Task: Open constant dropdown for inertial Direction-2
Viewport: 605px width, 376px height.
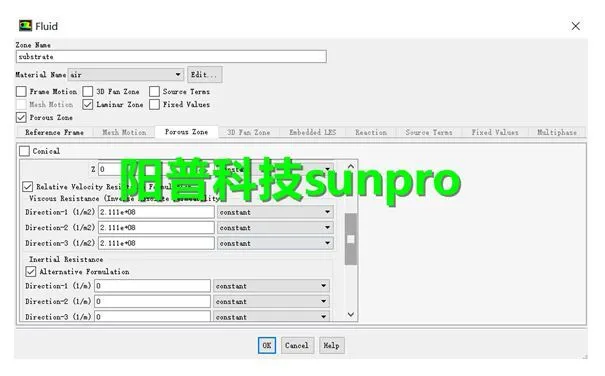Action: click(271, 301)
